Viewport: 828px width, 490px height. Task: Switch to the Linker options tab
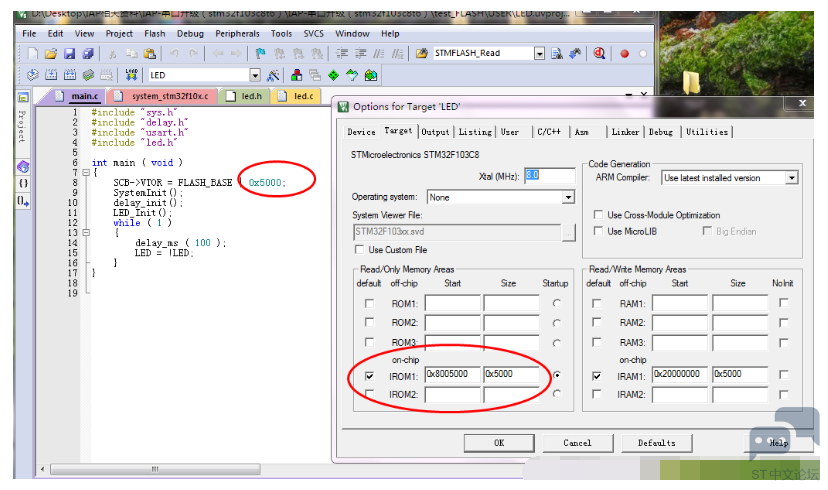pos(625,132)
